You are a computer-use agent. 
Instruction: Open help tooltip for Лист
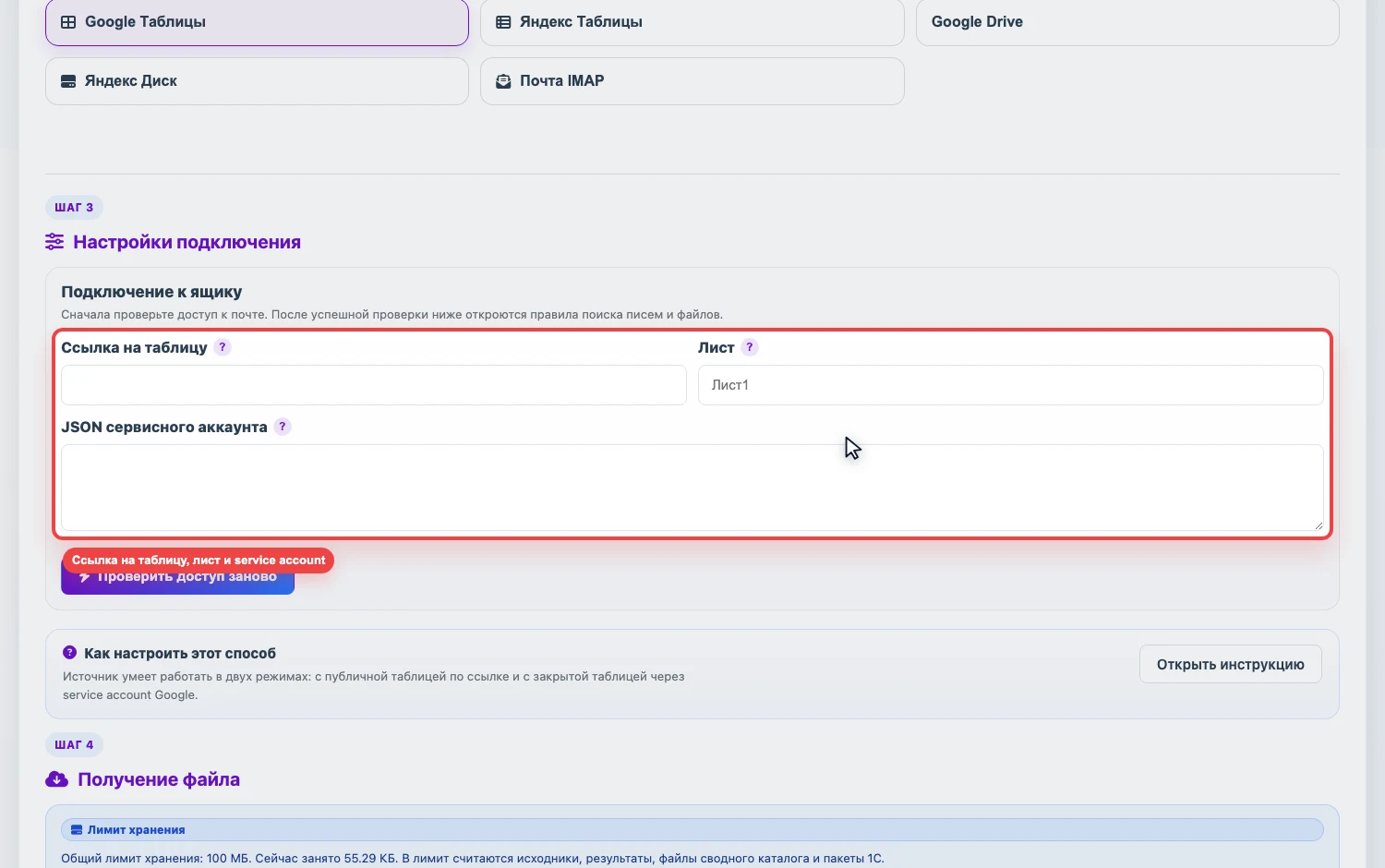click(750, 347)
